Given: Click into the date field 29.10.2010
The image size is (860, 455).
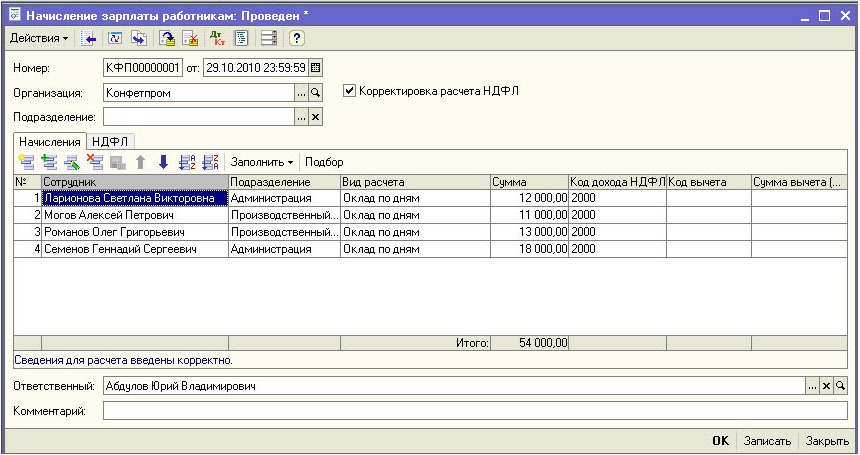Looking at the screenshot, I should point(256,68).
